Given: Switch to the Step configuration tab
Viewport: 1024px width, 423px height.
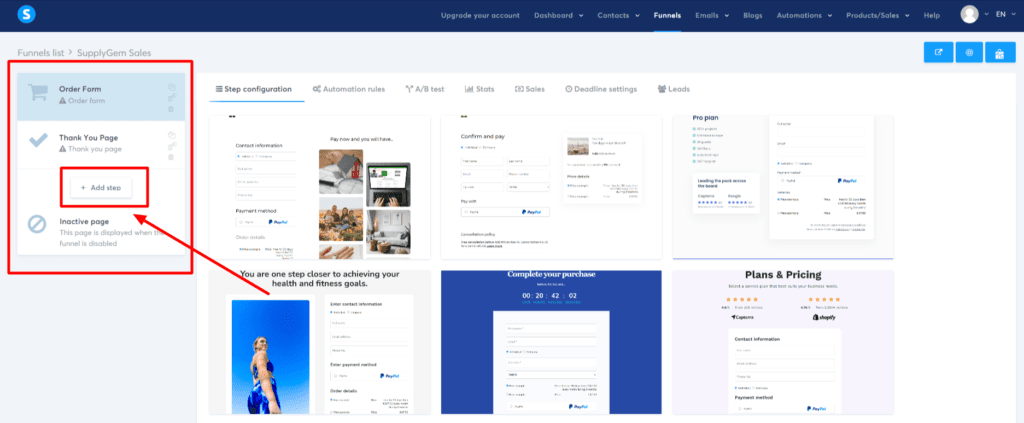Looking at the screenshot, I should point(254,89).
